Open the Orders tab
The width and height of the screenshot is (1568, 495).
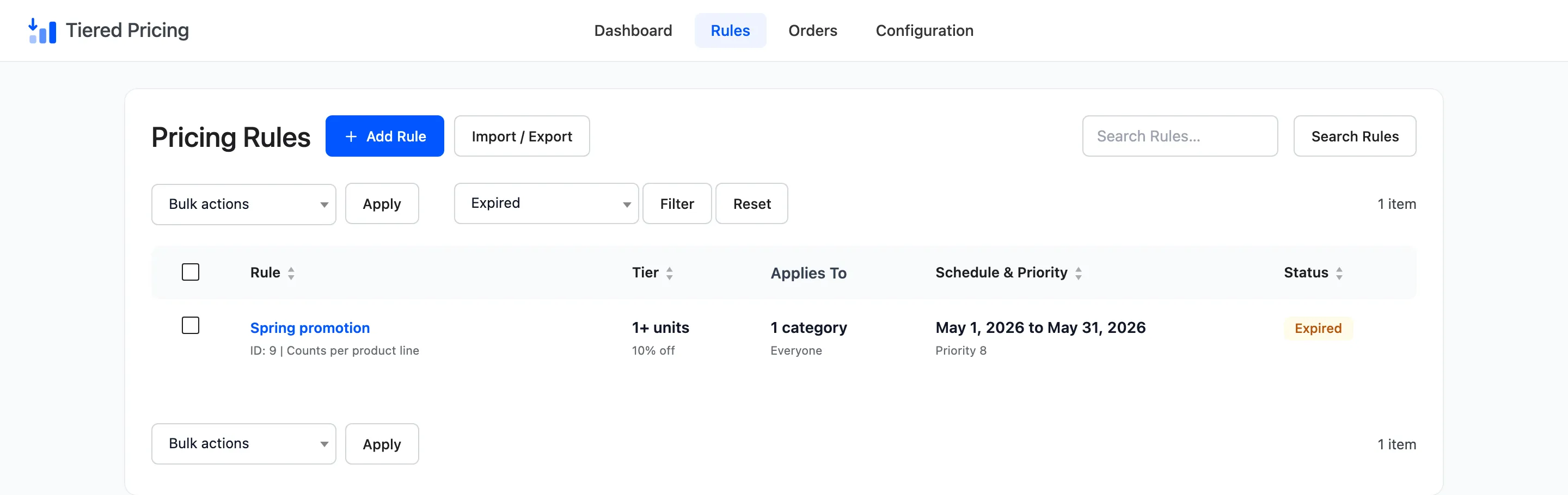click(x=813, y=30)
